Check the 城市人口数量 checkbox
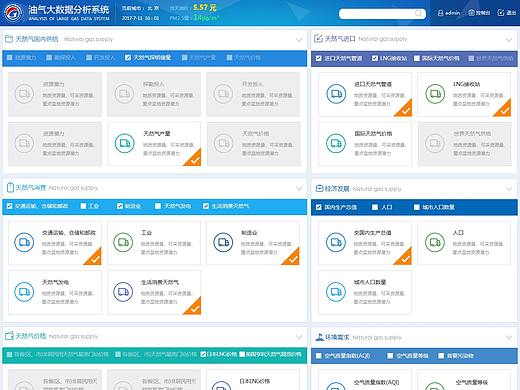The height and width of the screenshot is (390, 520). pos(417,207)
